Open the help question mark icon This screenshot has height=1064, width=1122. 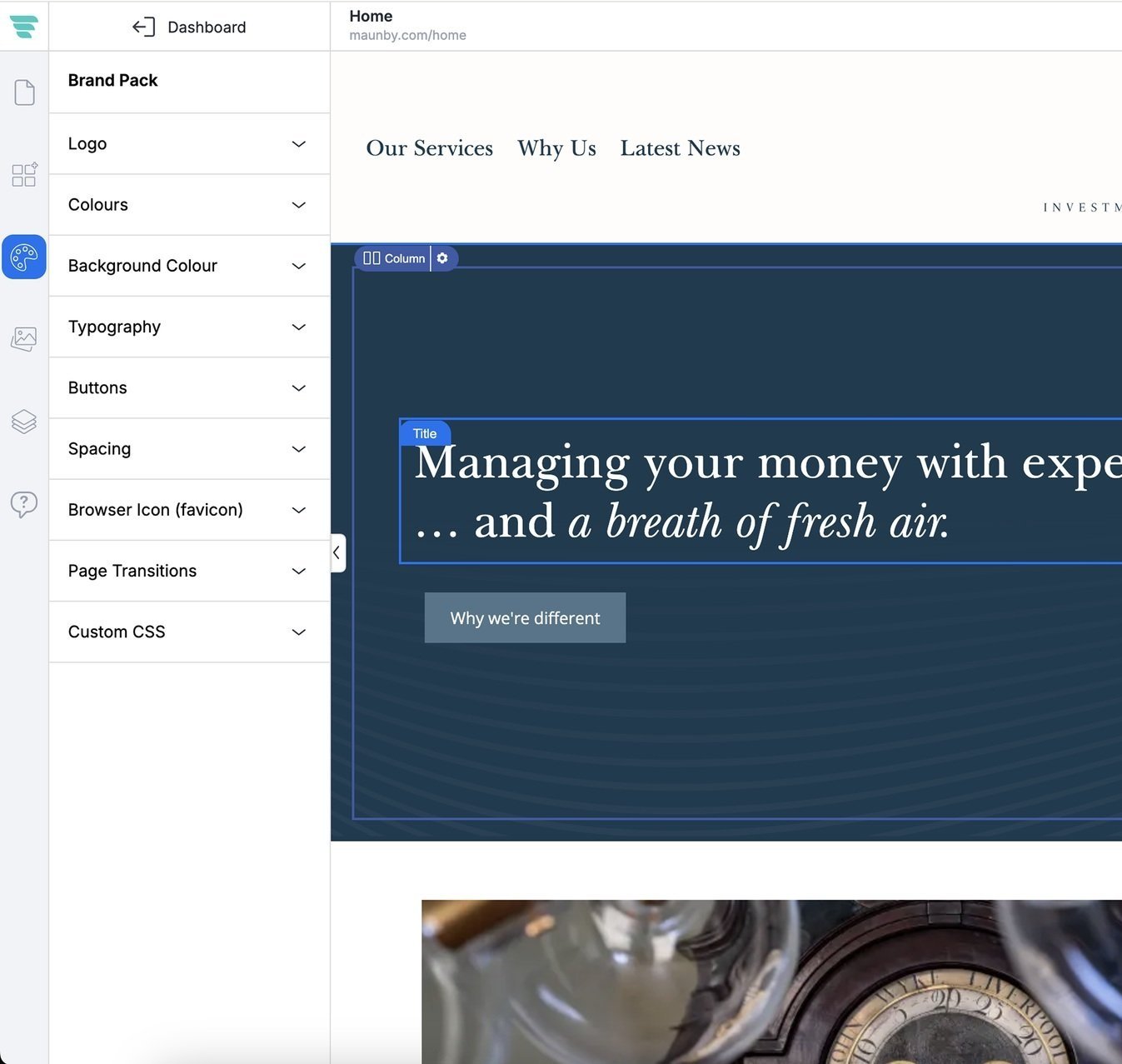24,503
